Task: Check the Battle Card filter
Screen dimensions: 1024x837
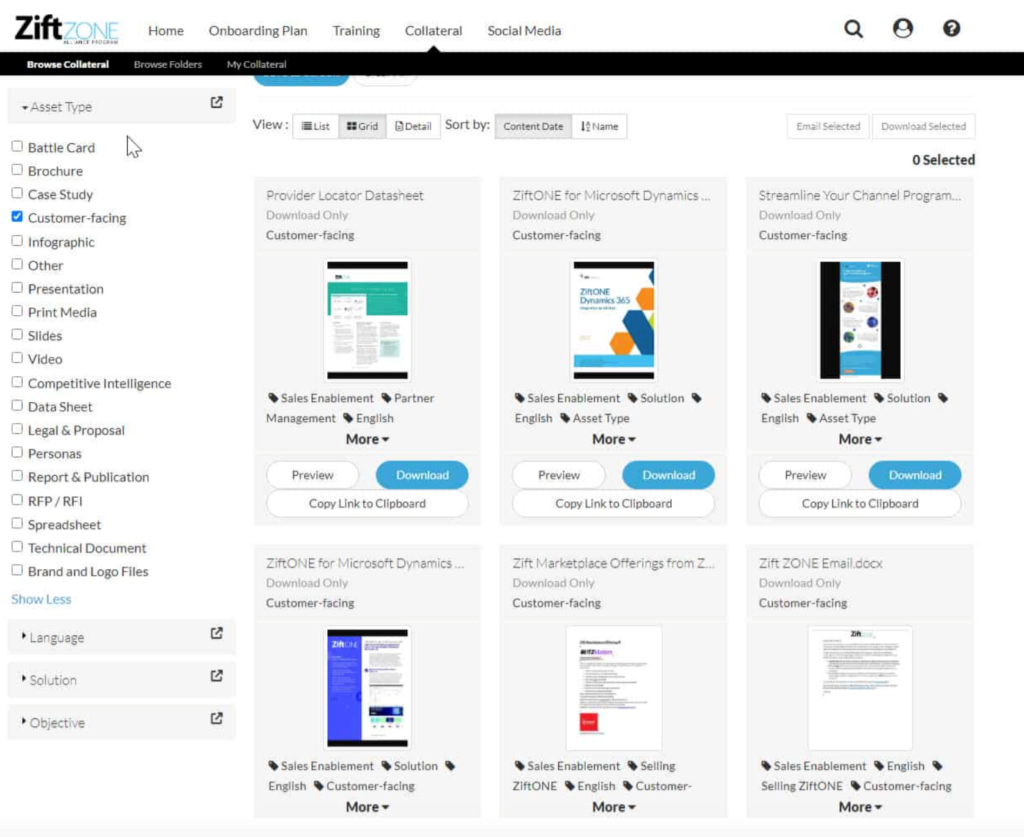Action: click(x=17, y=146)
